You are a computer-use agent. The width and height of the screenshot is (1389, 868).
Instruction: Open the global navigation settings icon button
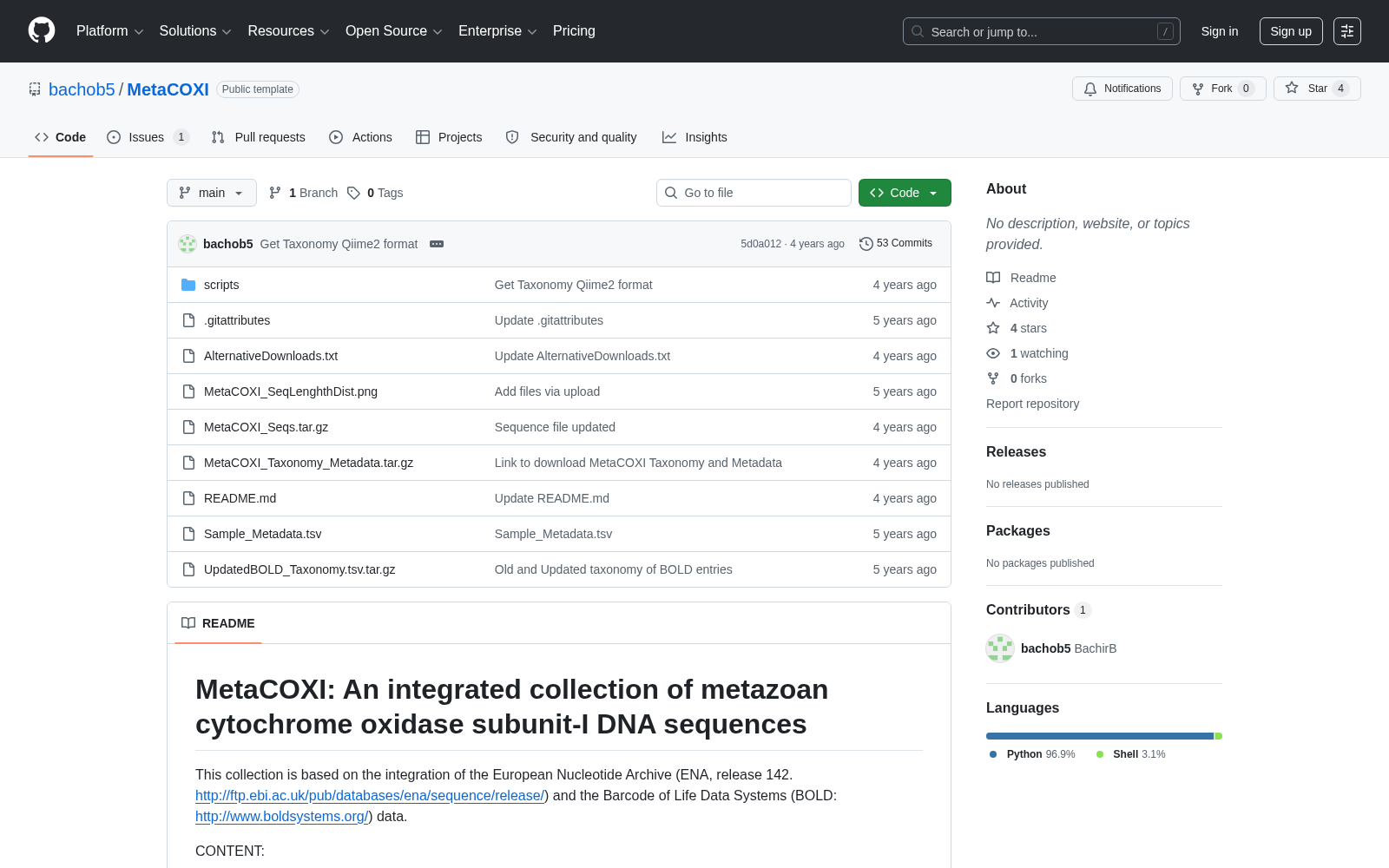[x=1347, y=31]
